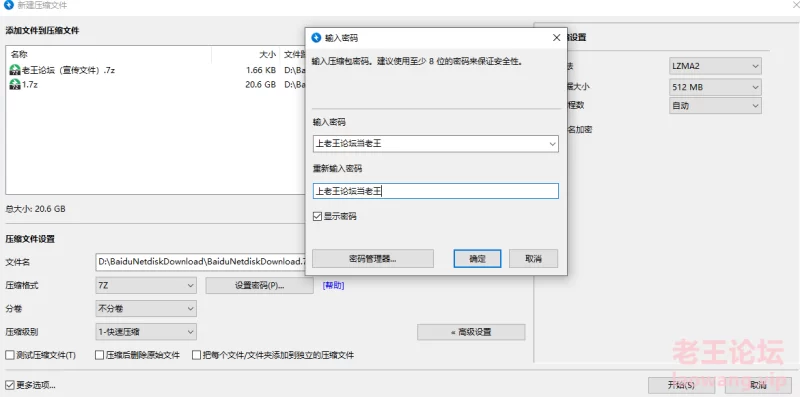Expand the 分卷 不分卷 dropdown
This screenshot has width=800, height=397.
point(146,309)
